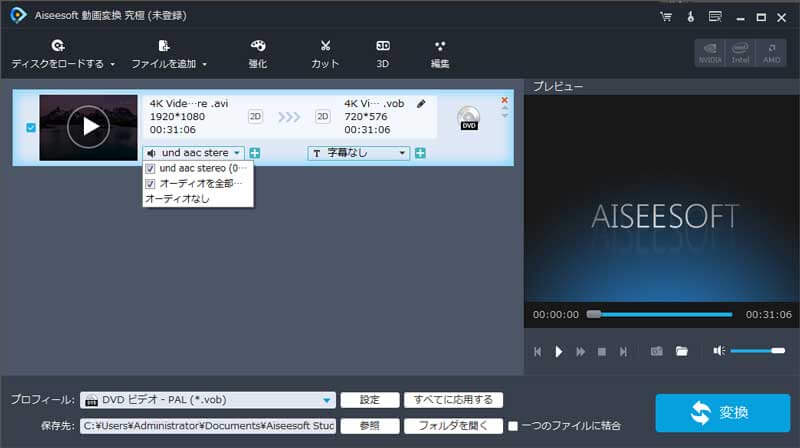This screenshot has width=800, height=448.
Task: Toggle Intel acceleration icon
Action: tap(740, 53)
